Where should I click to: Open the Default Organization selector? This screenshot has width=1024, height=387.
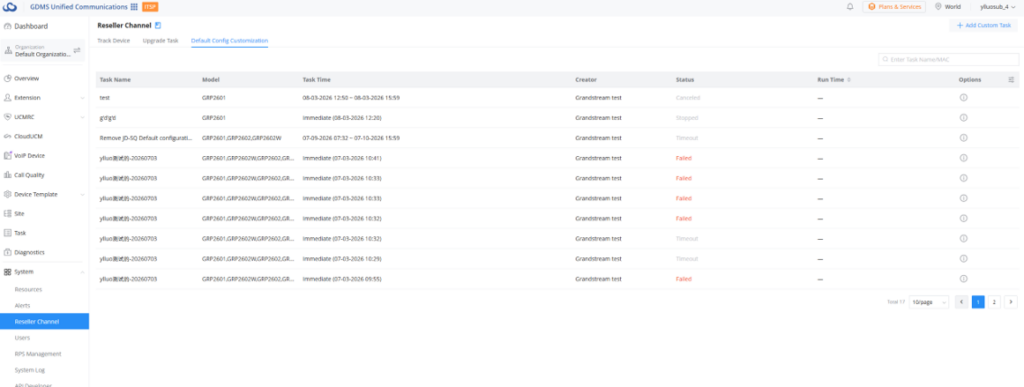coord(43,51)
